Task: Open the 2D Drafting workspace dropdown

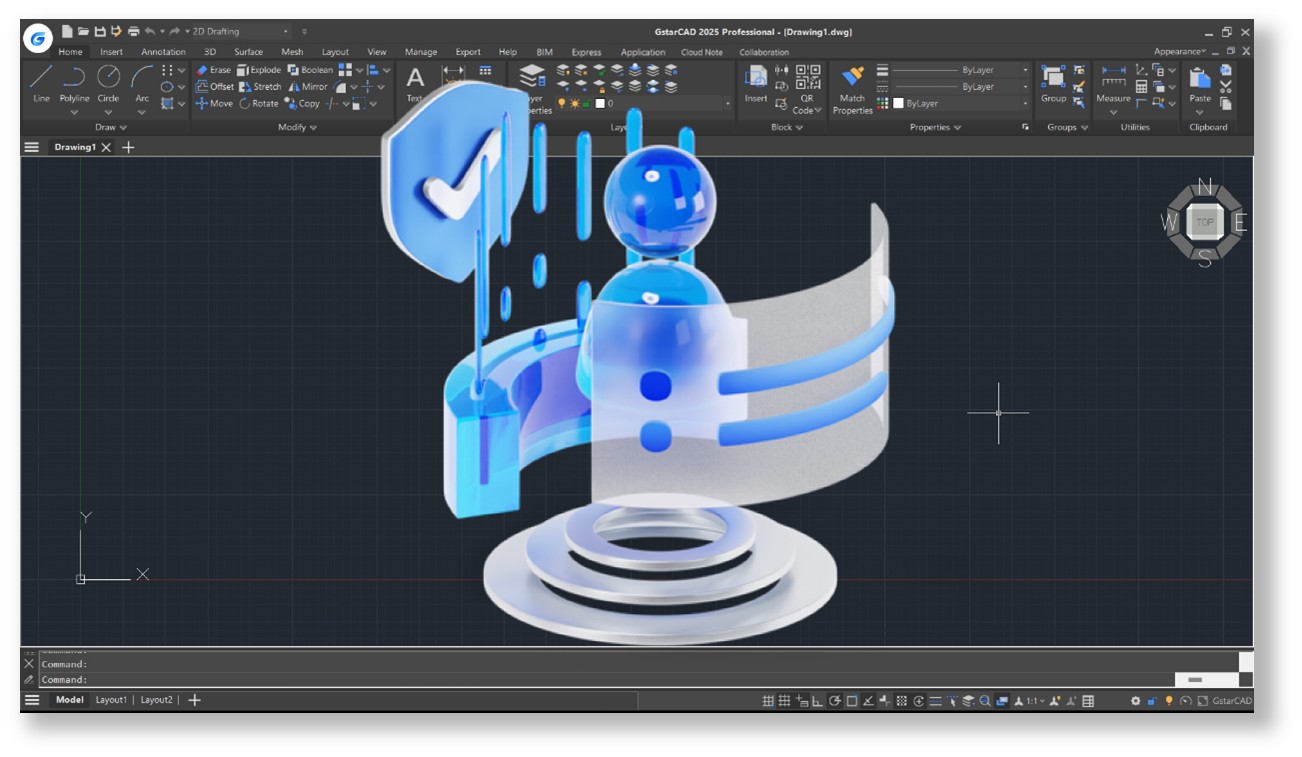Action: (x=240, y=32)
